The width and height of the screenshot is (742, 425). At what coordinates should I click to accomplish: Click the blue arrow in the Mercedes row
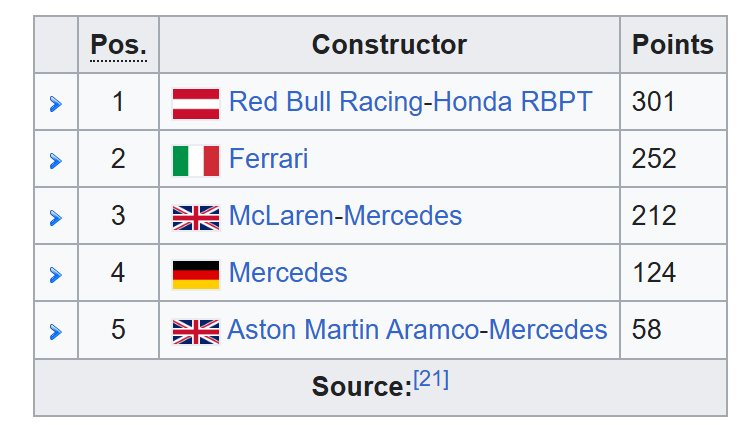(x=56, y=274)
